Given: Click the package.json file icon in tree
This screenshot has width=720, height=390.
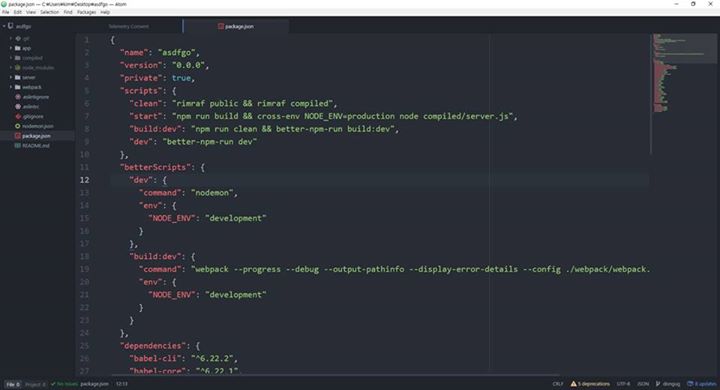Looking at the screenshot, I should point(18,136).
